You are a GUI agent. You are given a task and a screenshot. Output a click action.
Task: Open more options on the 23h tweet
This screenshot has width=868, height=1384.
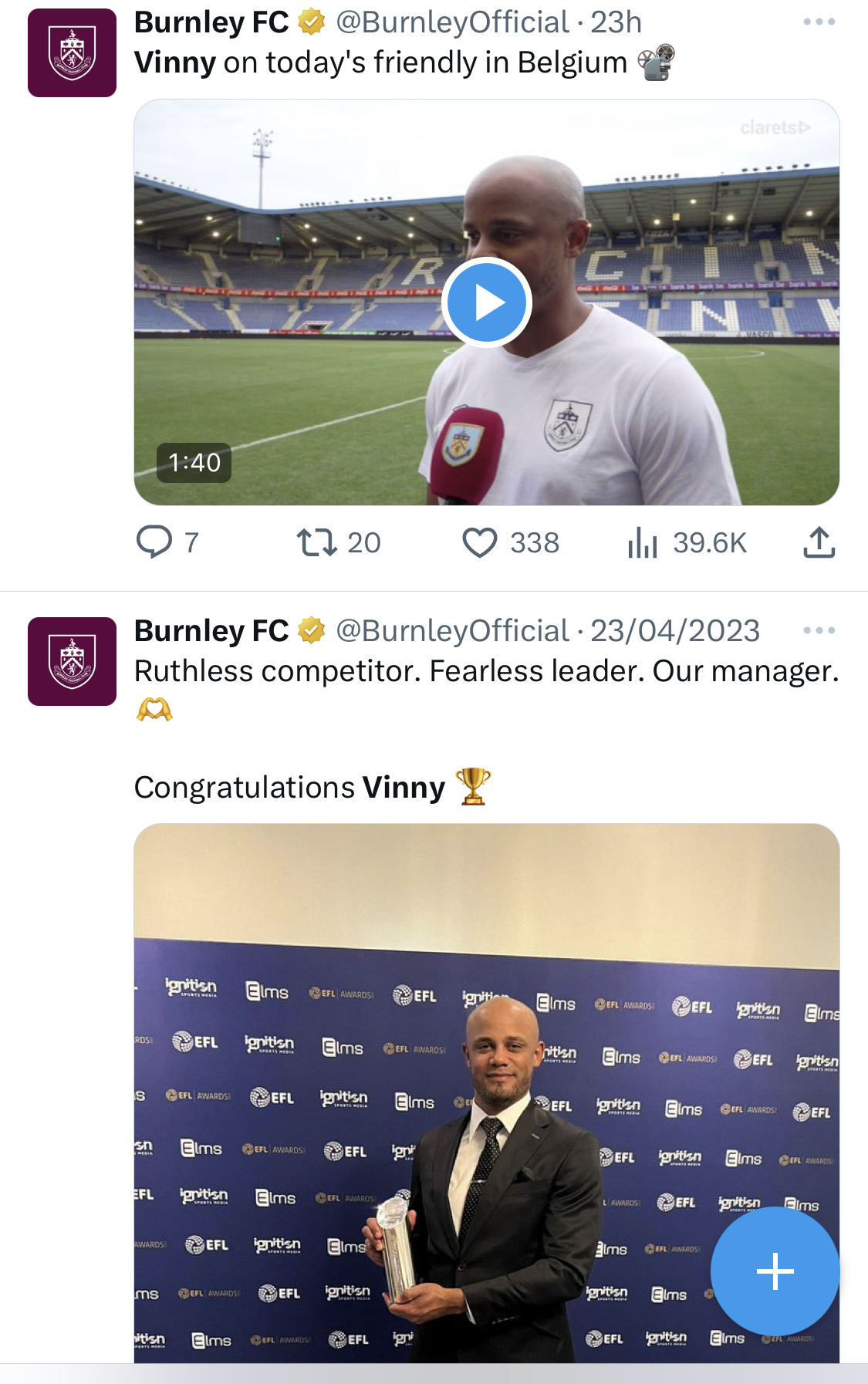819,22
